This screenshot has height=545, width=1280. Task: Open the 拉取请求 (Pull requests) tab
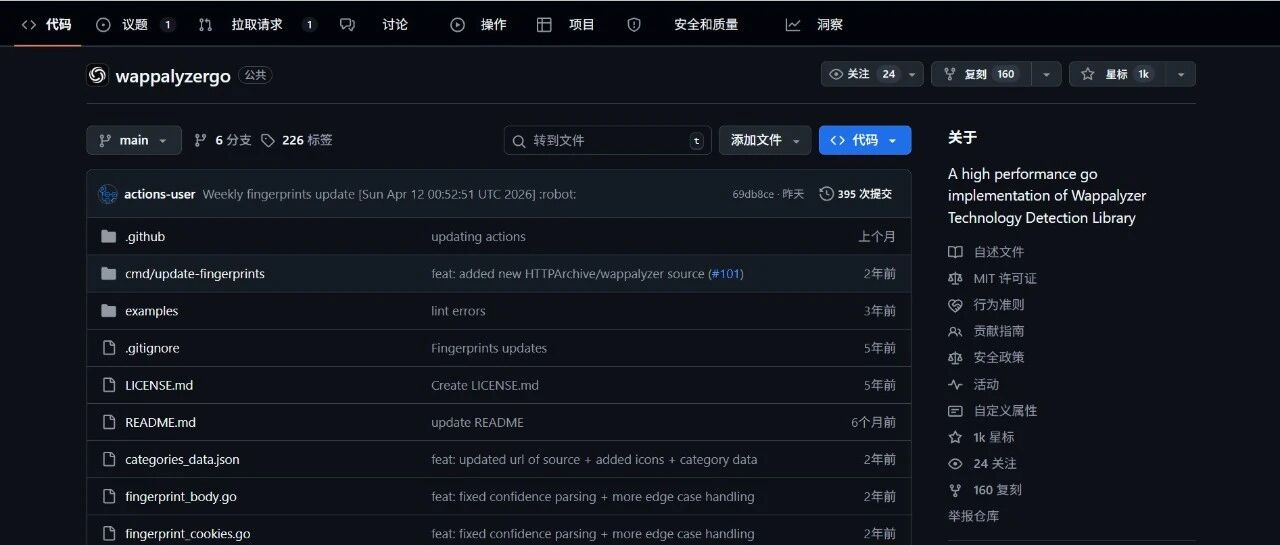pos(257,24)
